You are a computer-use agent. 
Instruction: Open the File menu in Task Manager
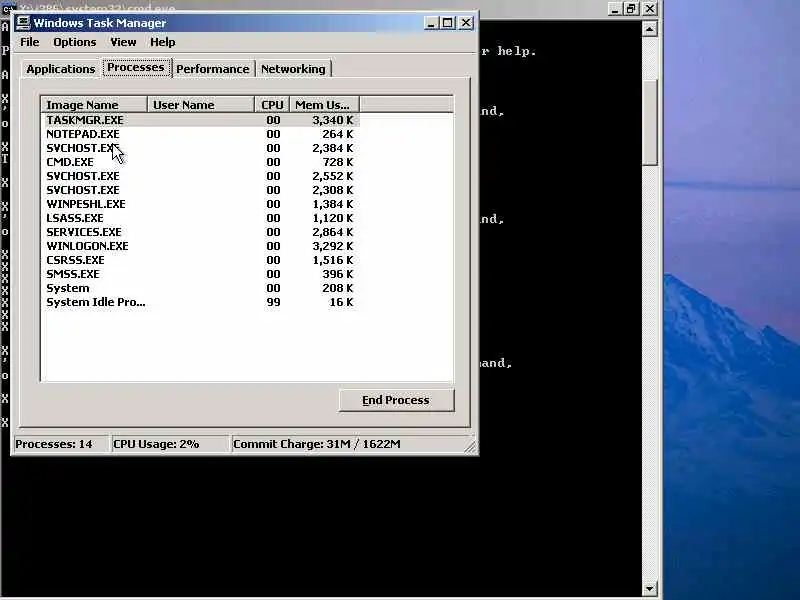pyautogui.click(x=30, y=42)
